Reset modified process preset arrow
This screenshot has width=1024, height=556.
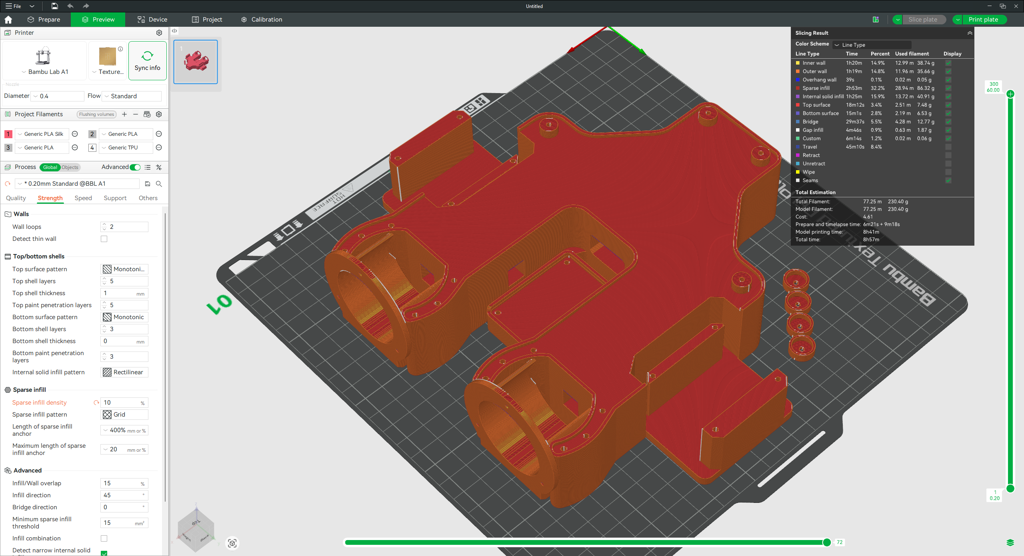tap(8, 184)
